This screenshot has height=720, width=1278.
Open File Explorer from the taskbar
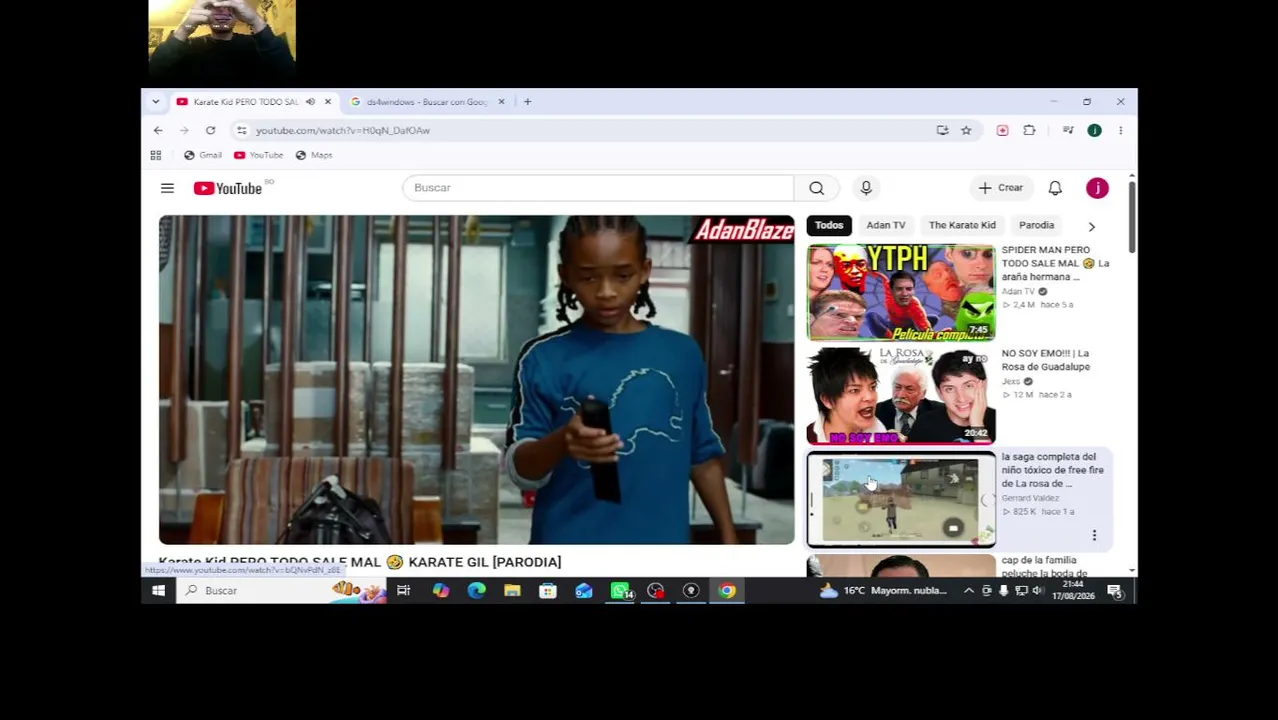(512, 591)
